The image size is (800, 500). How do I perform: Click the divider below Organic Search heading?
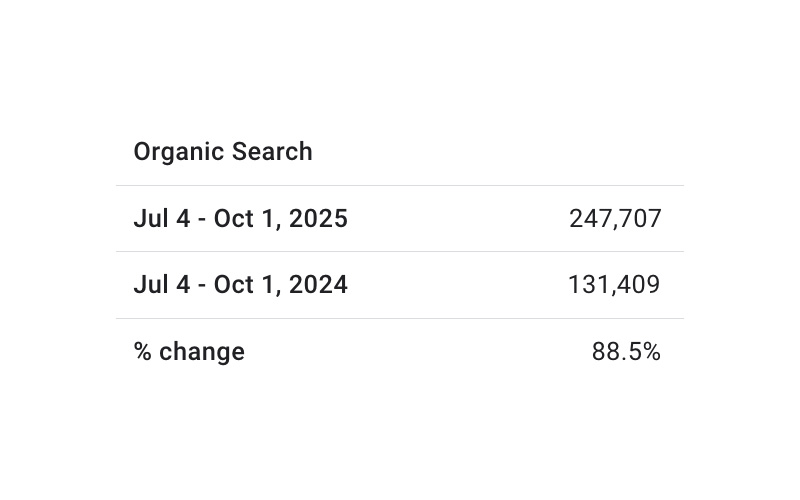(x=400, y=185)
